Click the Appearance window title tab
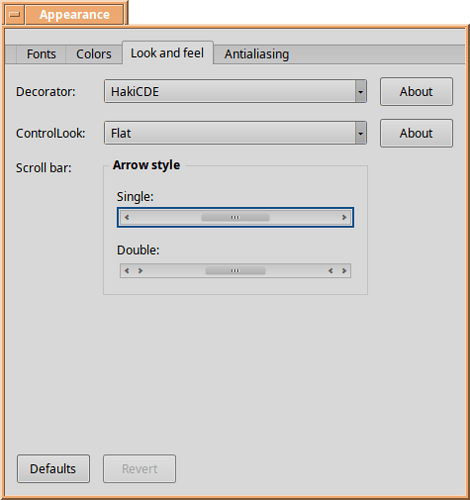470x500 pixels. pyautogui.click(x=75, y=15)
